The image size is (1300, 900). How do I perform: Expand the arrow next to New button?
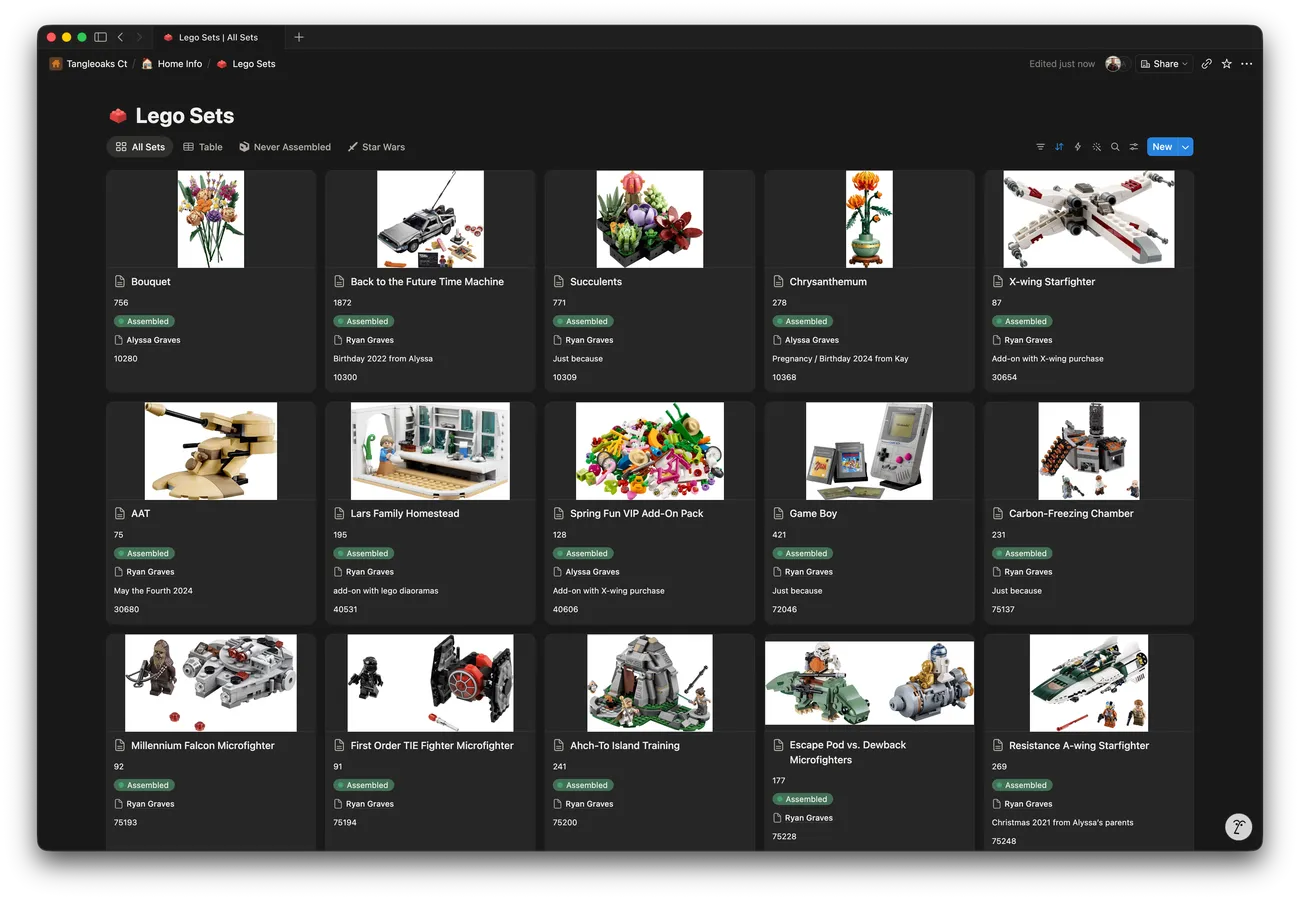tap(1185, 147)
